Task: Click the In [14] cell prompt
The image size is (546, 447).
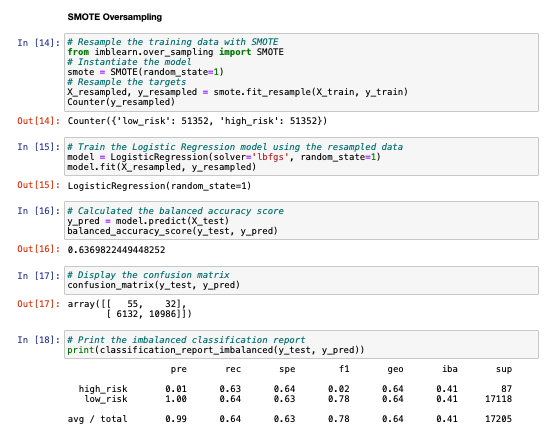Action: click(x=38, y=43)
